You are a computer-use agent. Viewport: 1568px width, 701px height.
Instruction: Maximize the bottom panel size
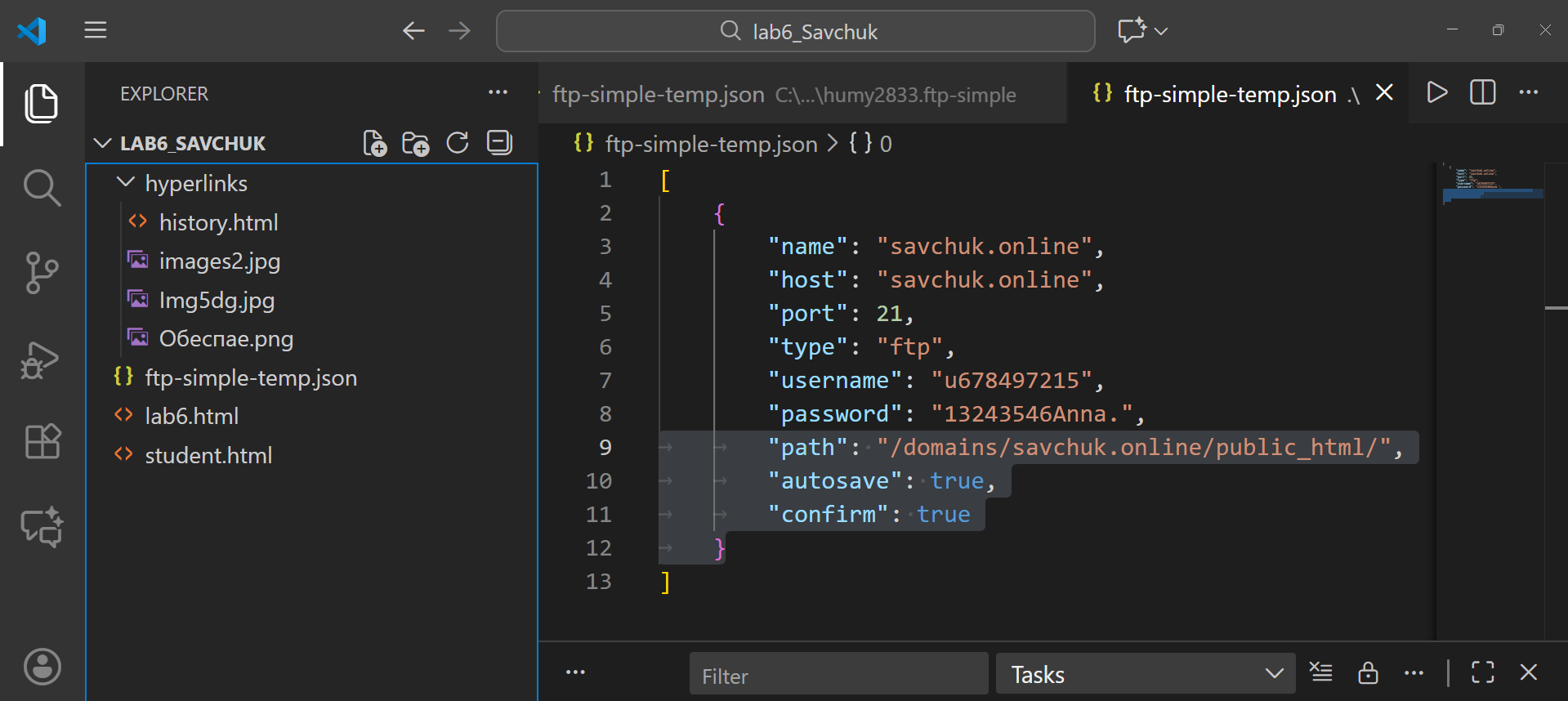coord(1482,673)
